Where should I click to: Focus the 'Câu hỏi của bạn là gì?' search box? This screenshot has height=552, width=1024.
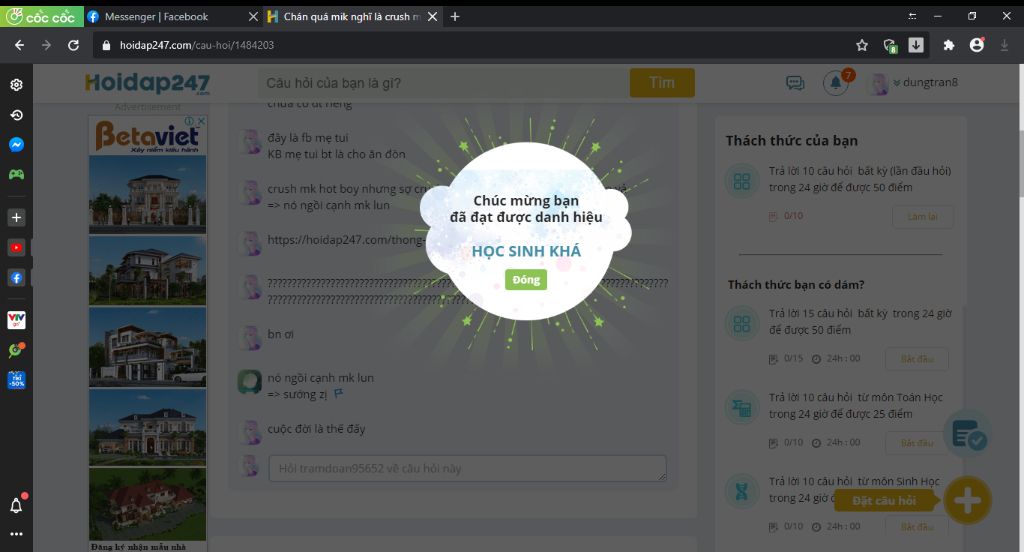coord(444,83)
